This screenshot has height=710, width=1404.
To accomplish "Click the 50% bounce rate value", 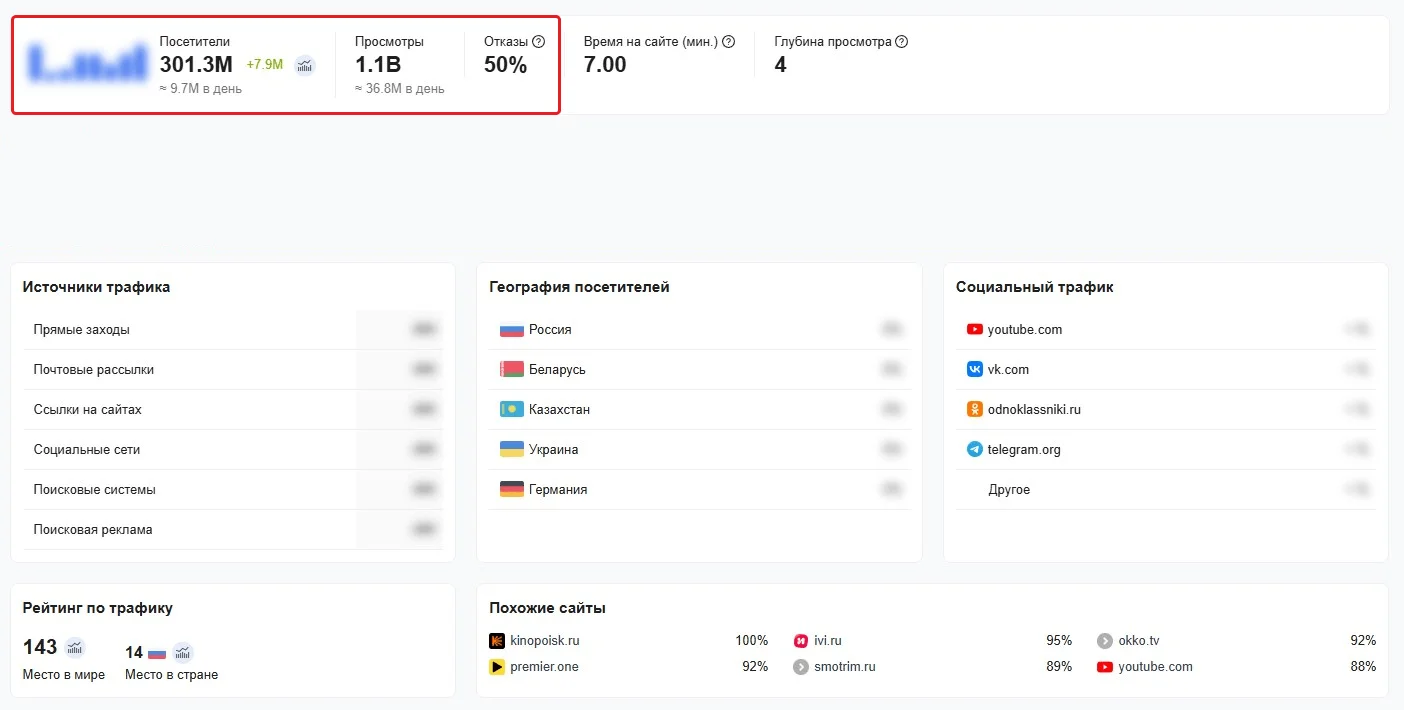I will [x=505, y=65].
